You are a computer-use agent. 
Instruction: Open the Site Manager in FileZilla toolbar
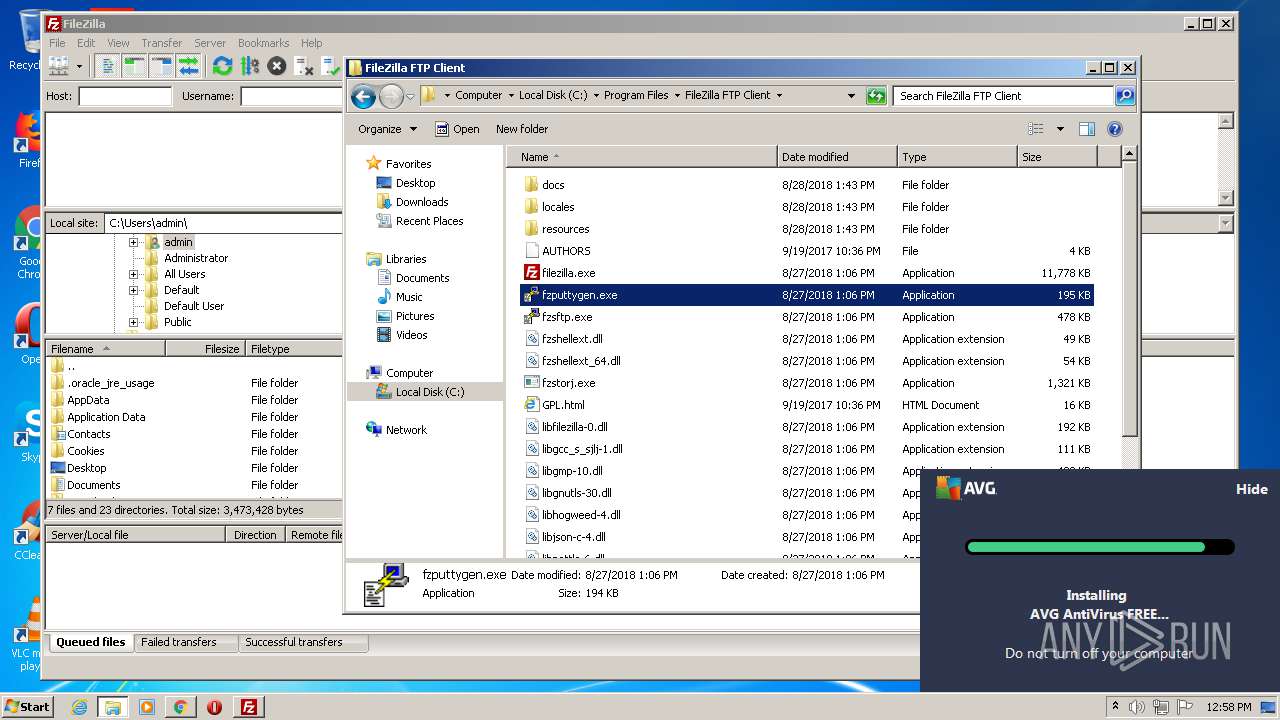coord(59,66)
